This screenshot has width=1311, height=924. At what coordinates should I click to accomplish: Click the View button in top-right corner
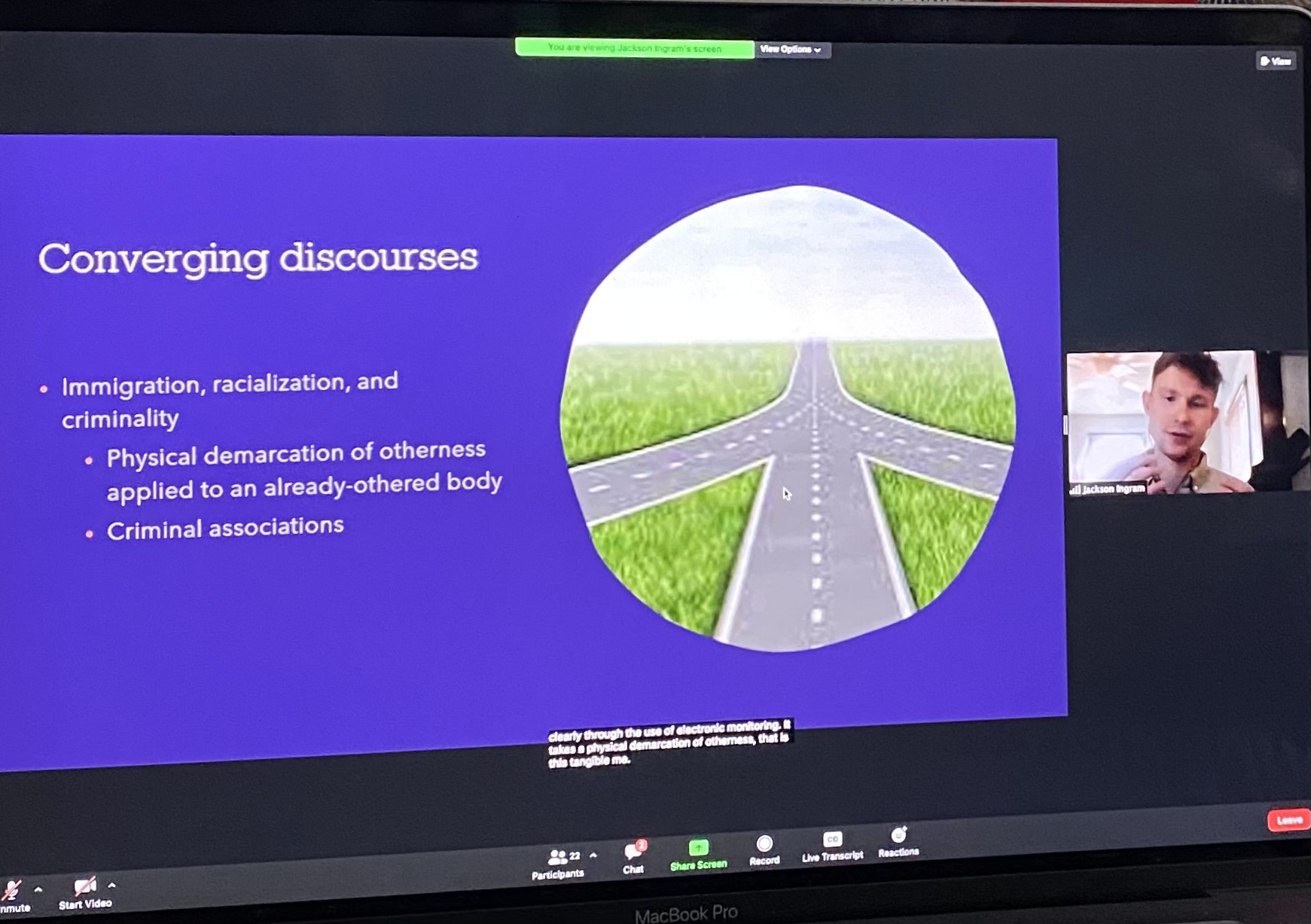point(1276,61)
